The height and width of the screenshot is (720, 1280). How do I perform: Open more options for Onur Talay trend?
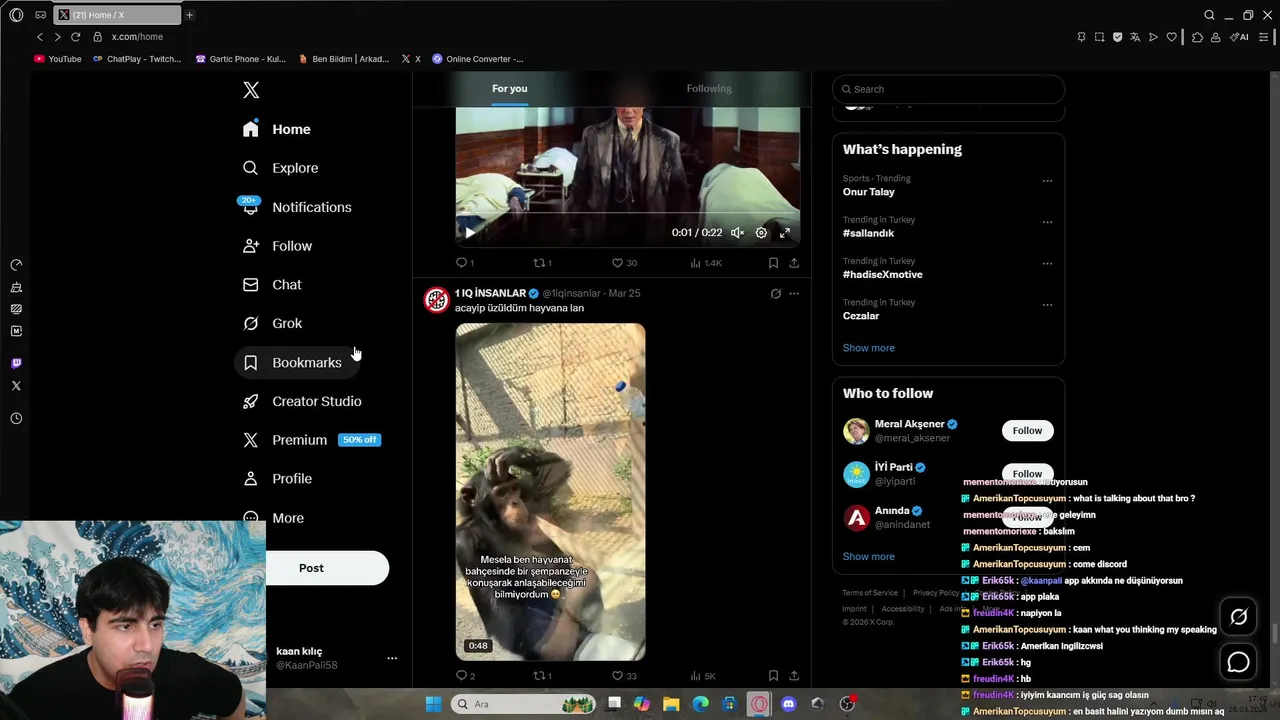coord(1047,181)
